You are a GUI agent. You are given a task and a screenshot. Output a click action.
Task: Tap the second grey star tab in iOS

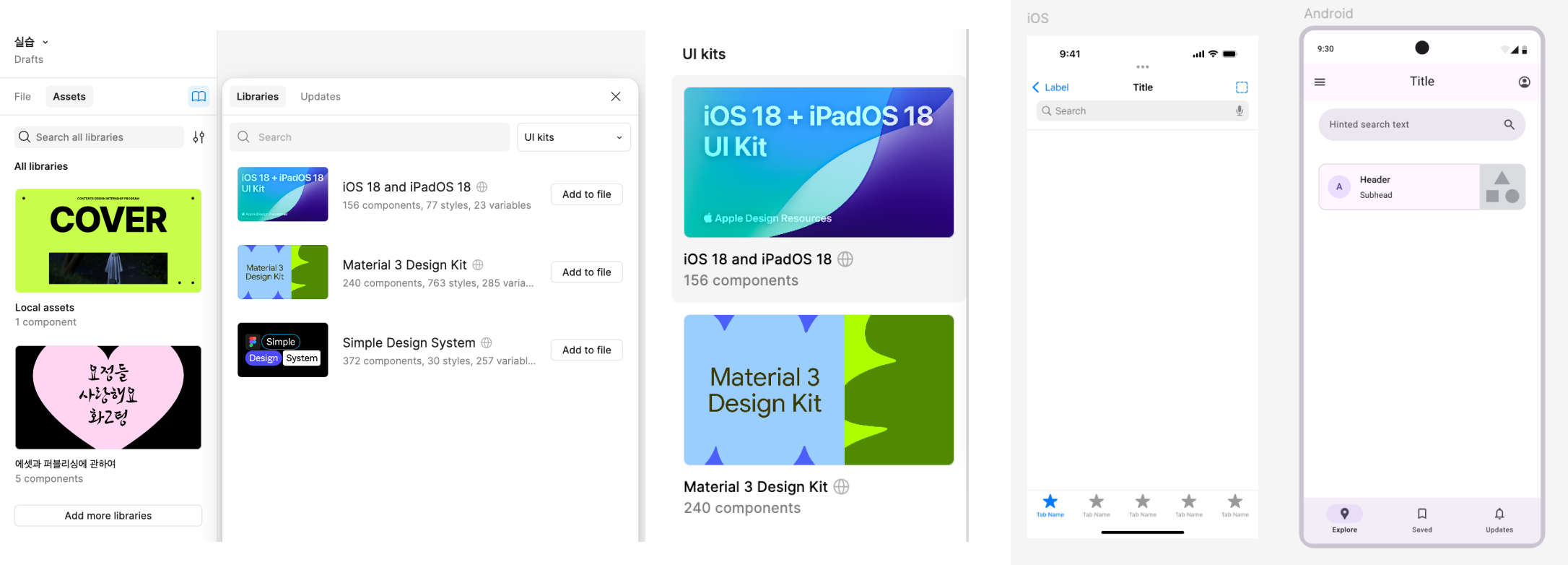(1096, 504)
